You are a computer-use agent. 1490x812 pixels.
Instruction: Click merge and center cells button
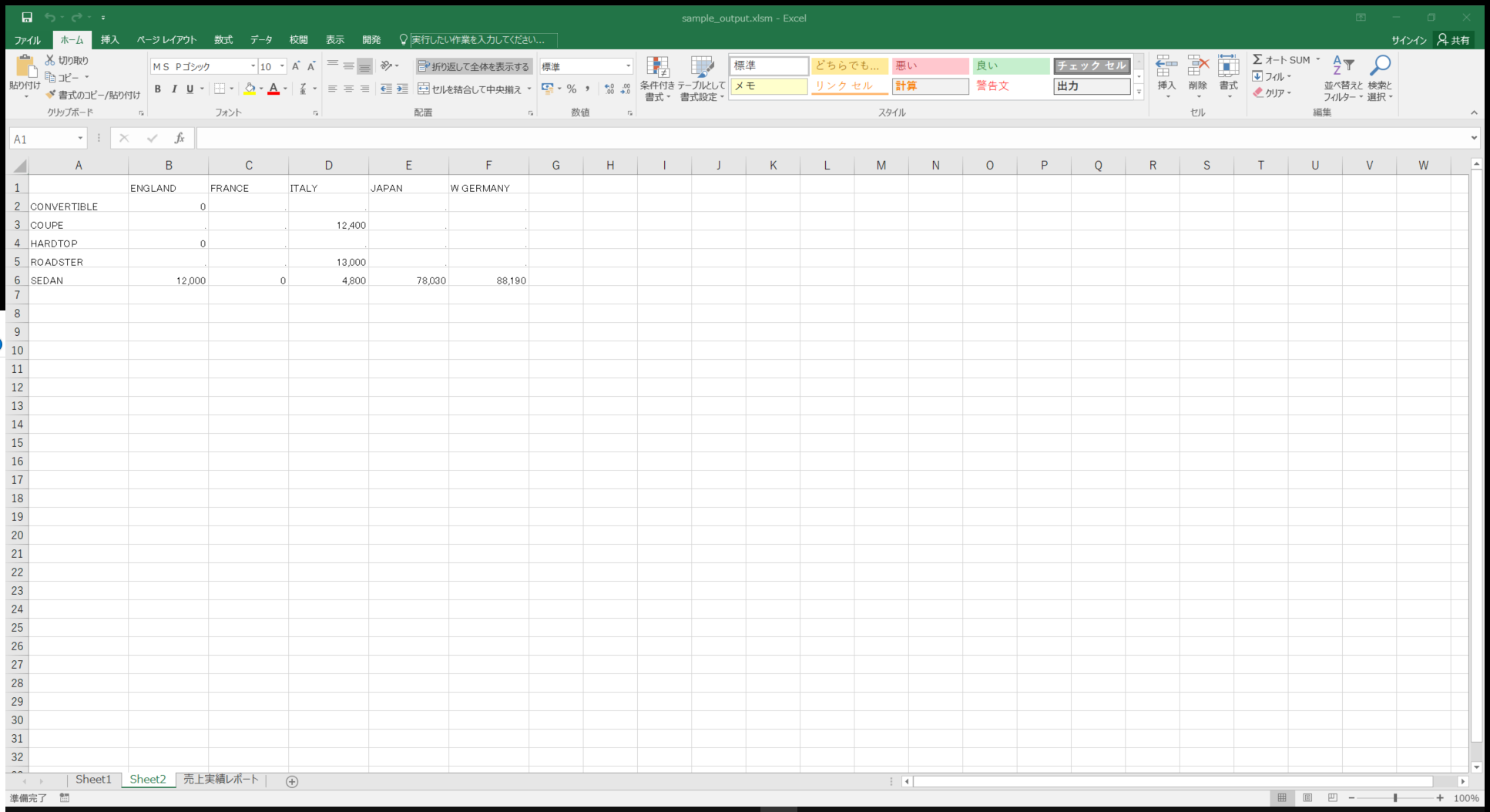470,89
